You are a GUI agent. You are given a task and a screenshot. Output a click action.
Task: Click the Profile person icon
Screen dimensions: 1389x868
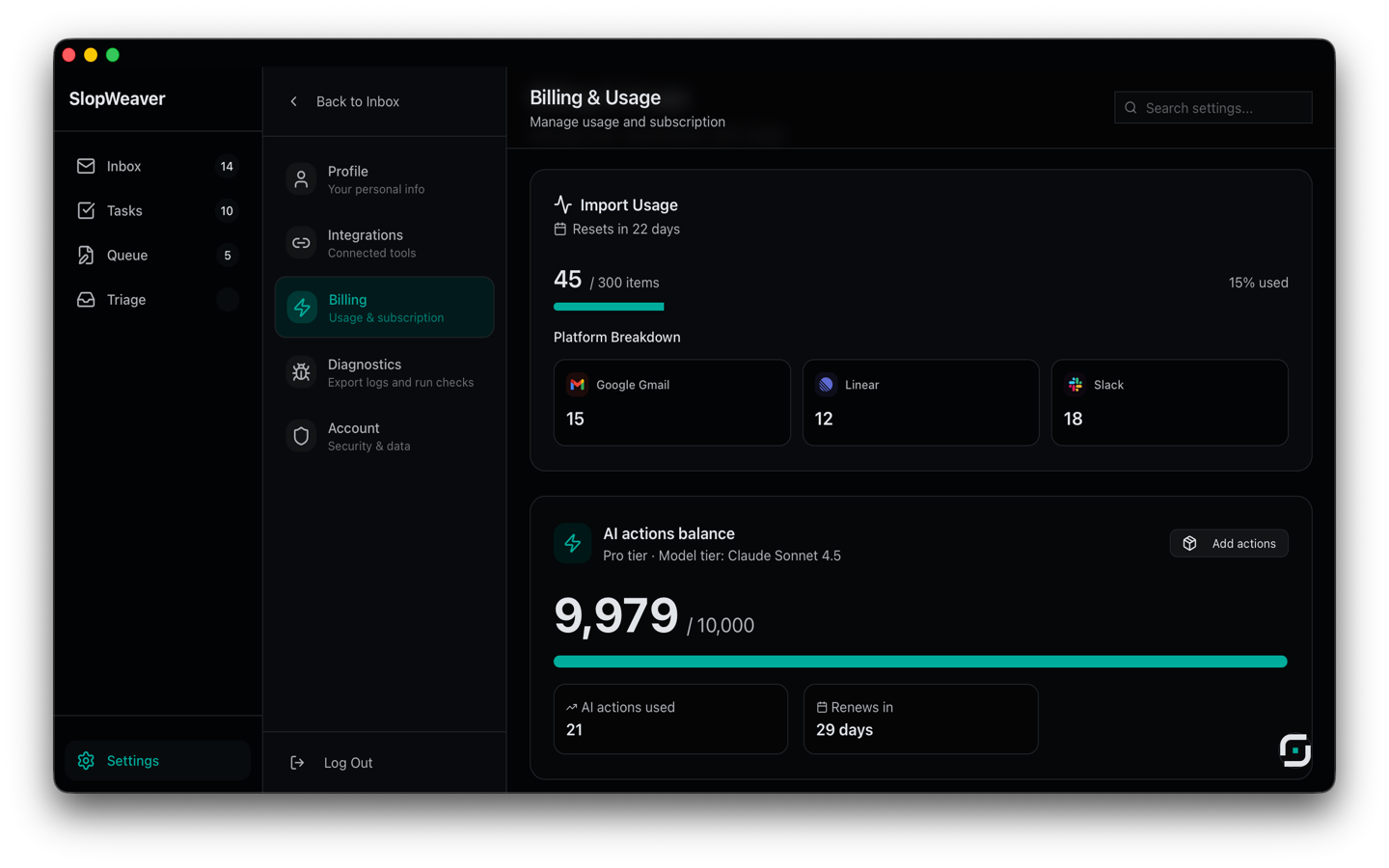click(x=301, y=179)
